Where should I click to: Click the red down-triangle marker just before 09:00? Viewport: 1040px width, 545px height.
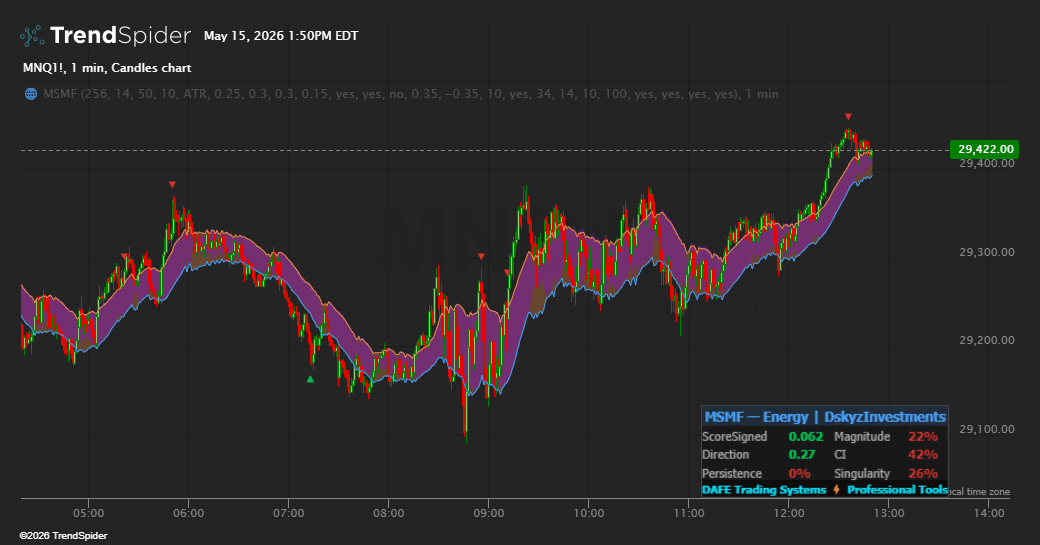(x=481, y=256)
